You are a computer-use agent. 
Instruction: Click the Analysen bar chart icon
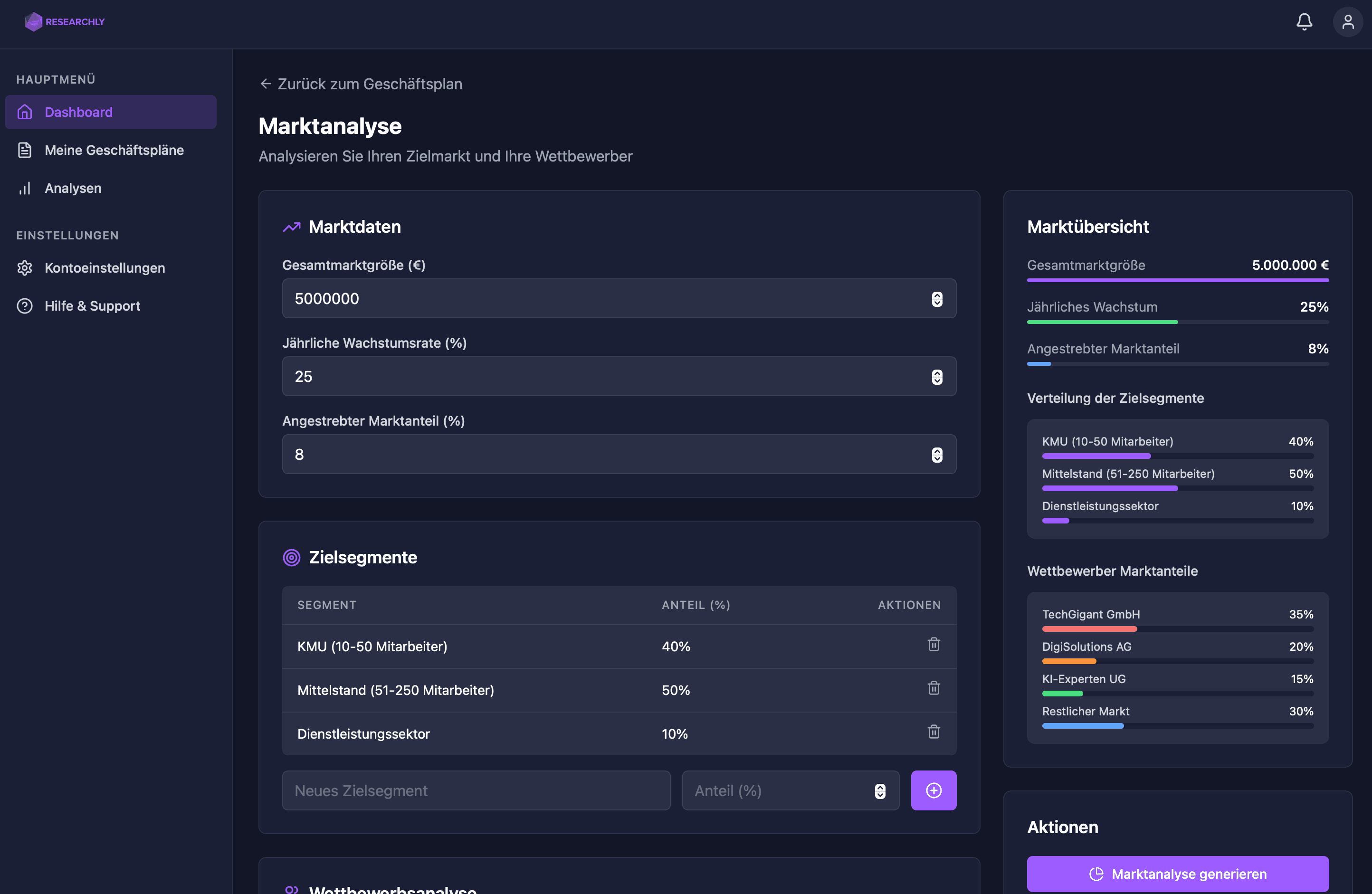coord(25,188)
